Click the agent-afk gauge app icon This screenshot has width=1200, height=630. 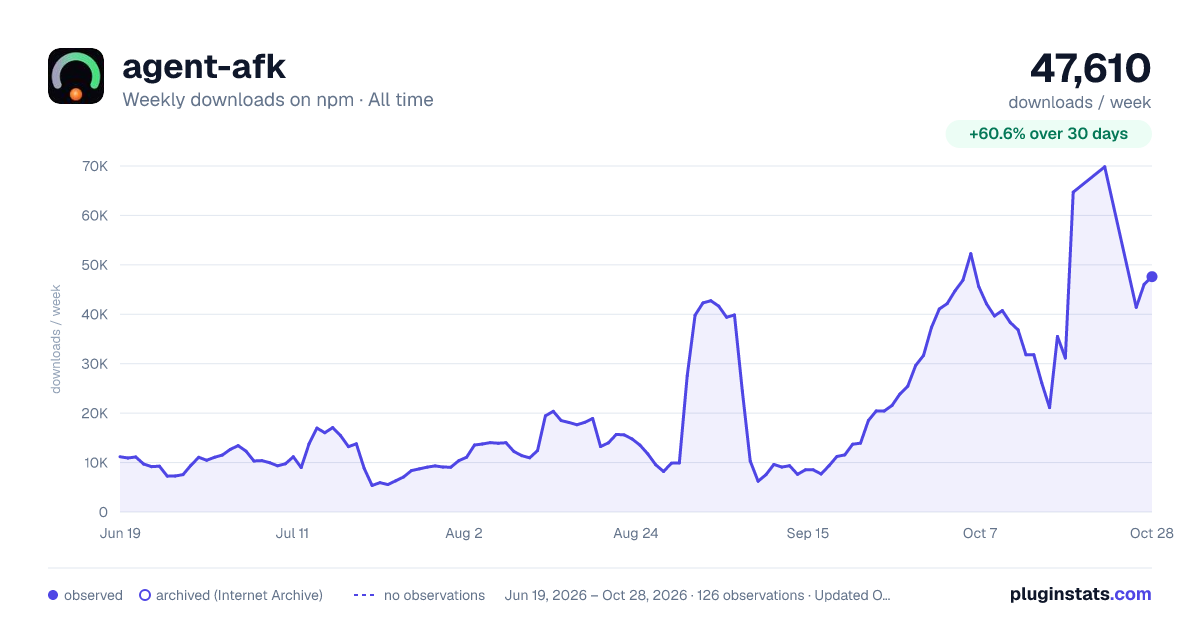[x=76, y=76]
